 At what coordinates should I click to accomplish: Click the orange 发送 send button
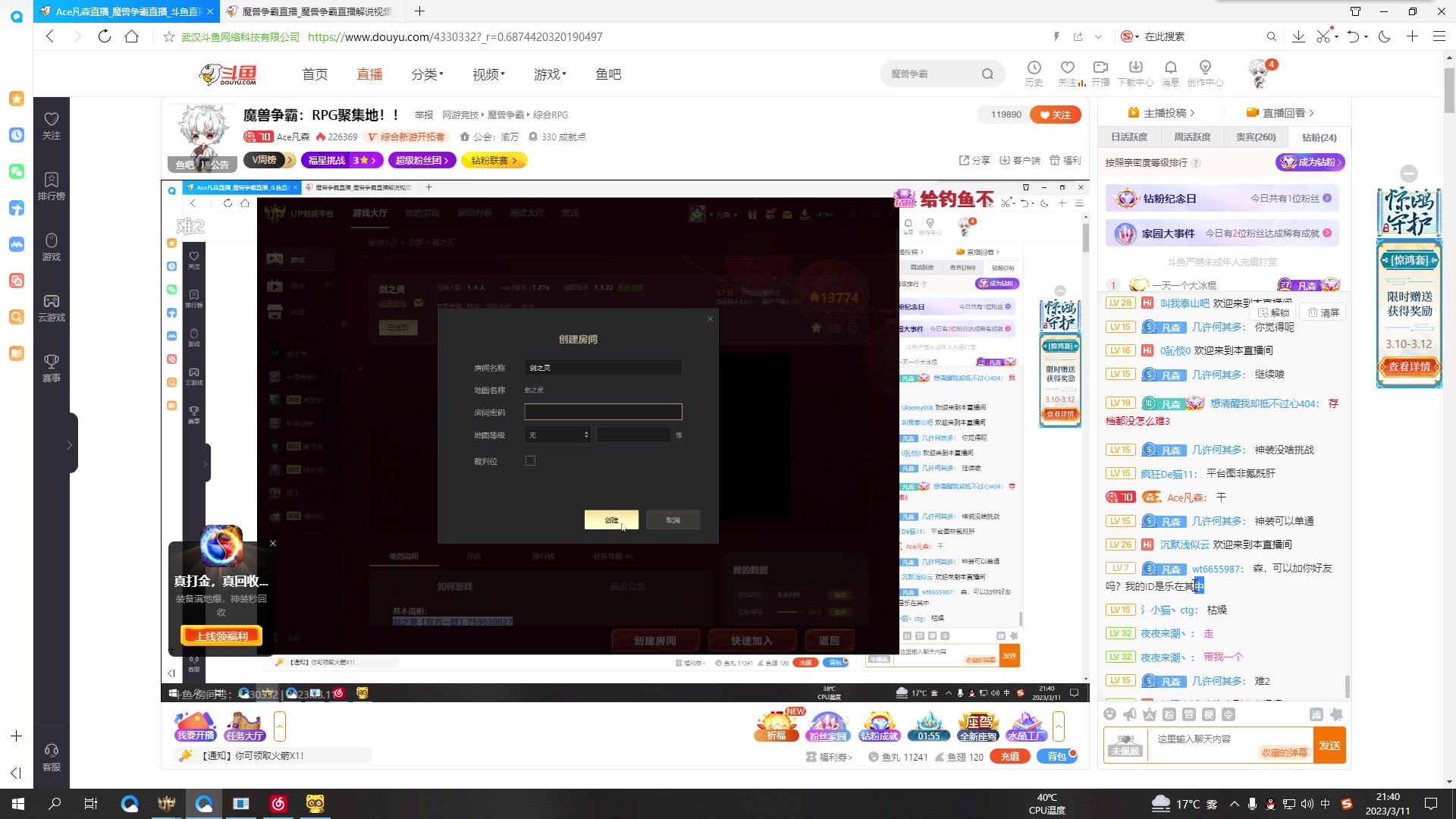click(x=1329, y=745)
